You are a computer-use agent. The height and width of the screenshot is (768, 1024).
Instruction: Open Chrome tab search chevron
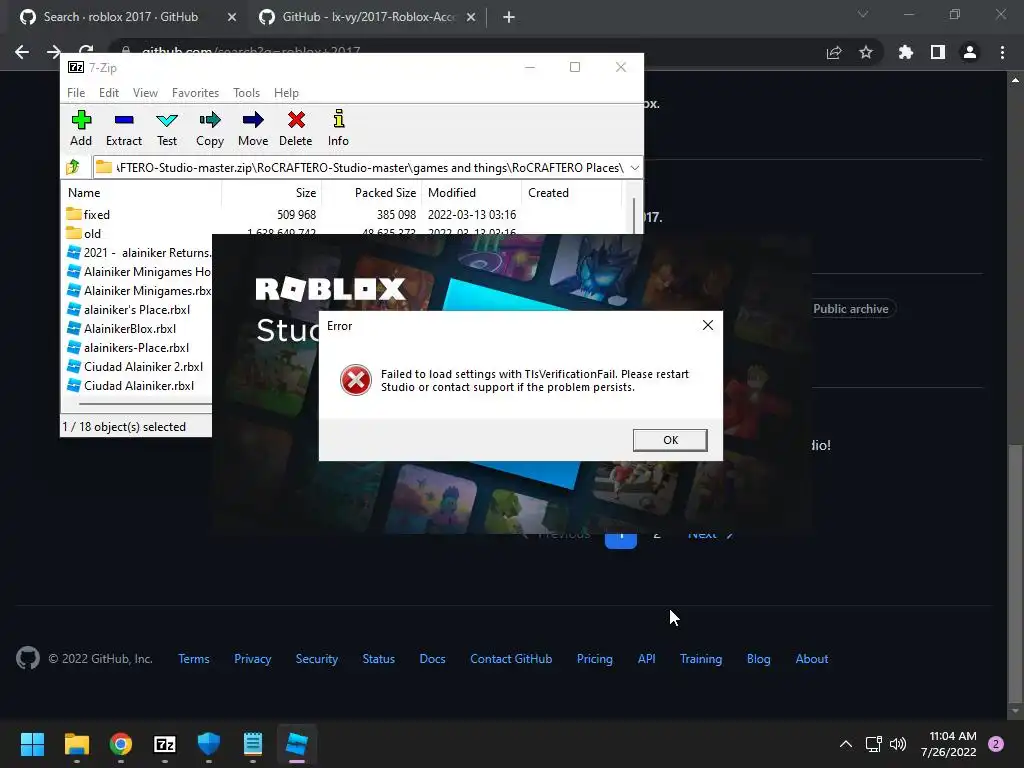click(x=863, y=14)
